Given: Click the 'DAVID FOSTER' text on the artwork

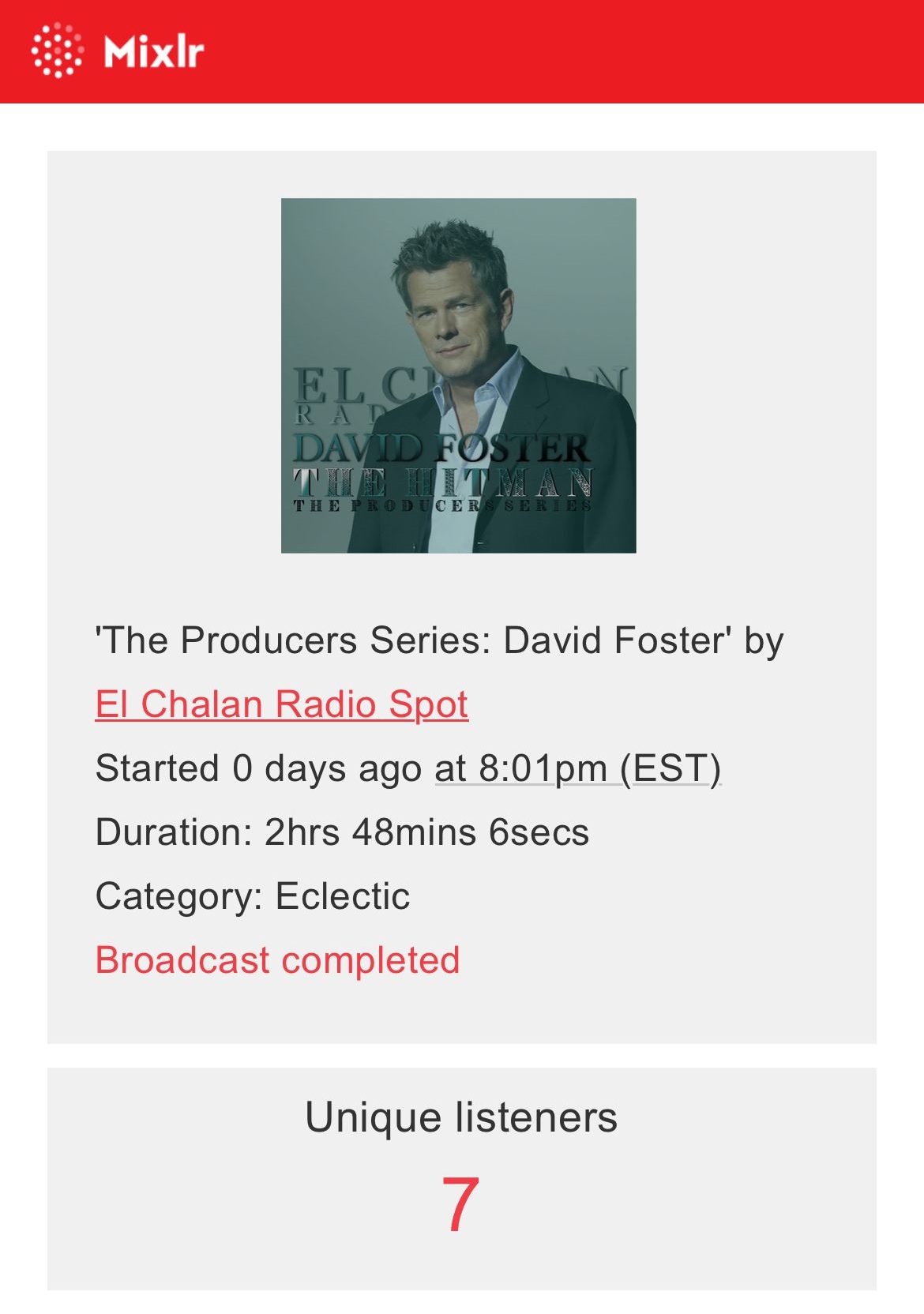Looking at the screenshot, I should [x=441, y=448].
